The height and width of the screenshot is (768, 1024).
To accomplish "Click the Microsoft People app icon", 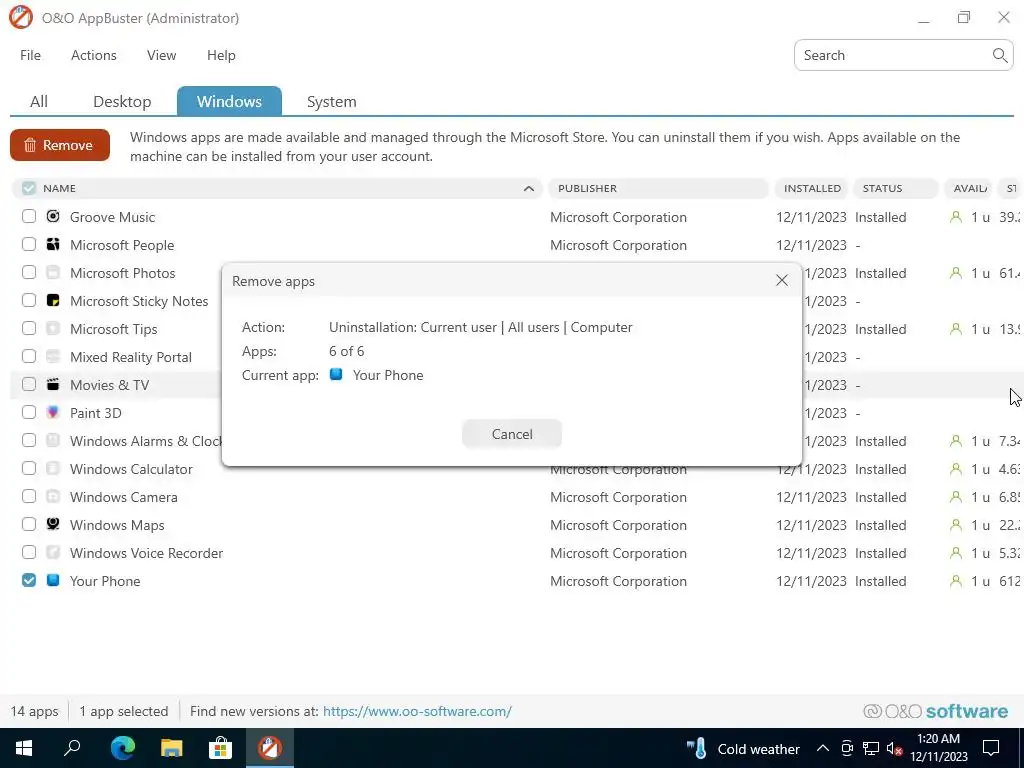I will click(53, 244).
